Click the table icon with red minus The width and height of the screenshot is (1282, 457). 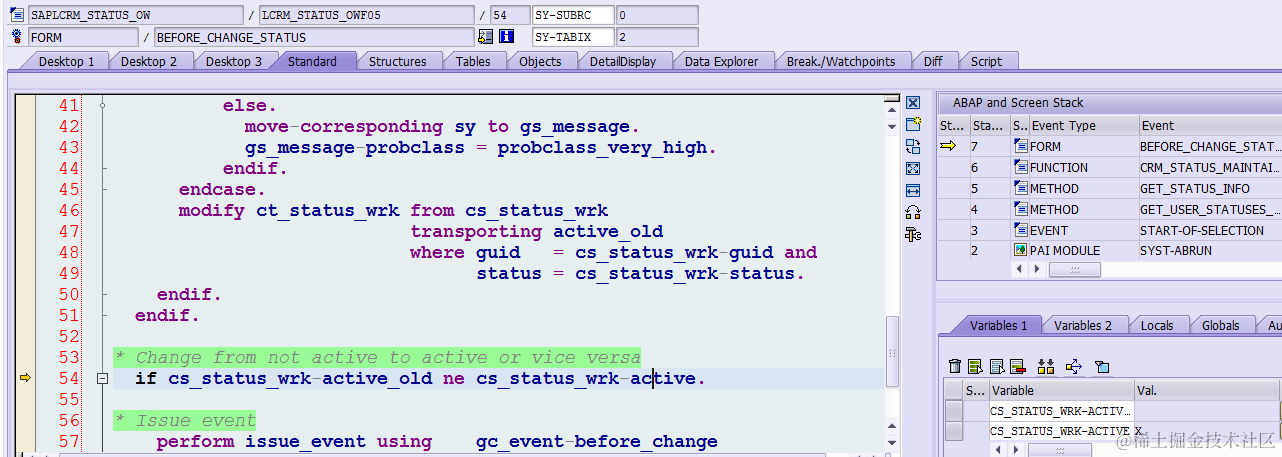[x=1017, y=366]
